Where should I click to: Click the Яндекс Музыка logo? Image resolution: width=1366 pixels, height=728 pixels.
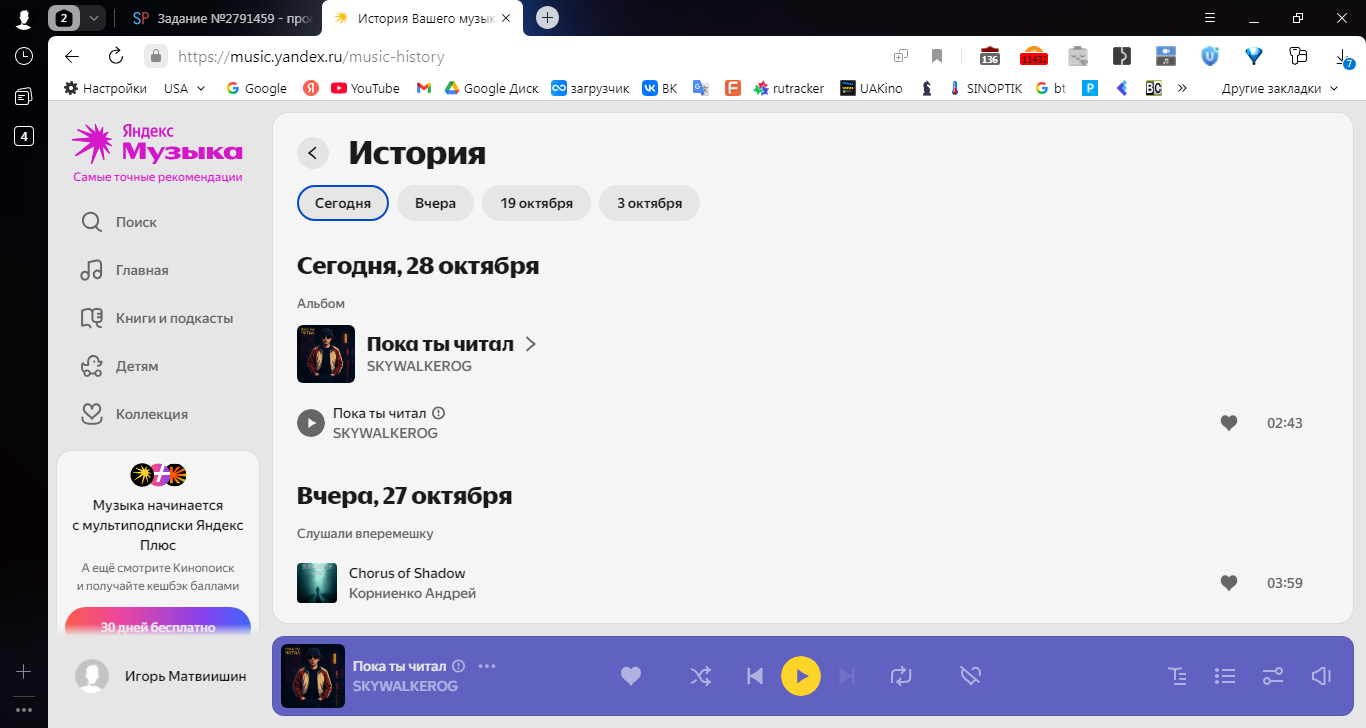coord(157,145)
